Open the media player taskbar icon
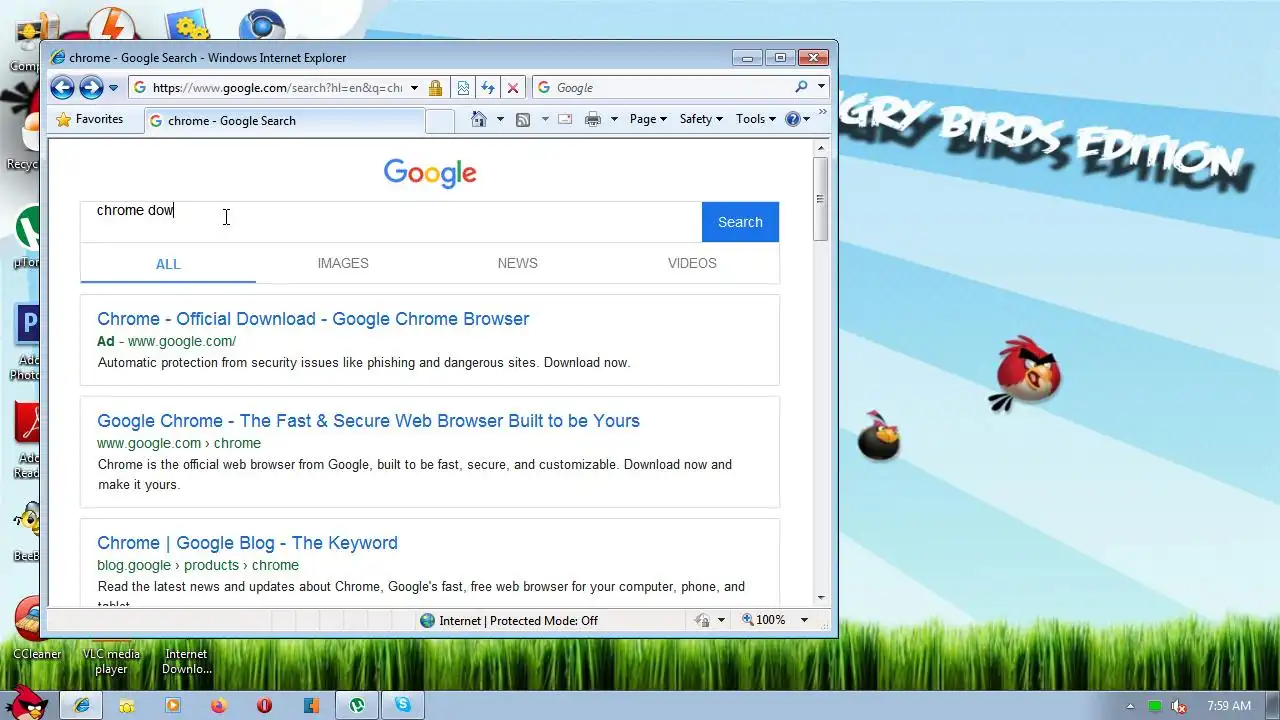Image resolution: width=1280 pixels, height=720 pixels. (x=173, y=706)
